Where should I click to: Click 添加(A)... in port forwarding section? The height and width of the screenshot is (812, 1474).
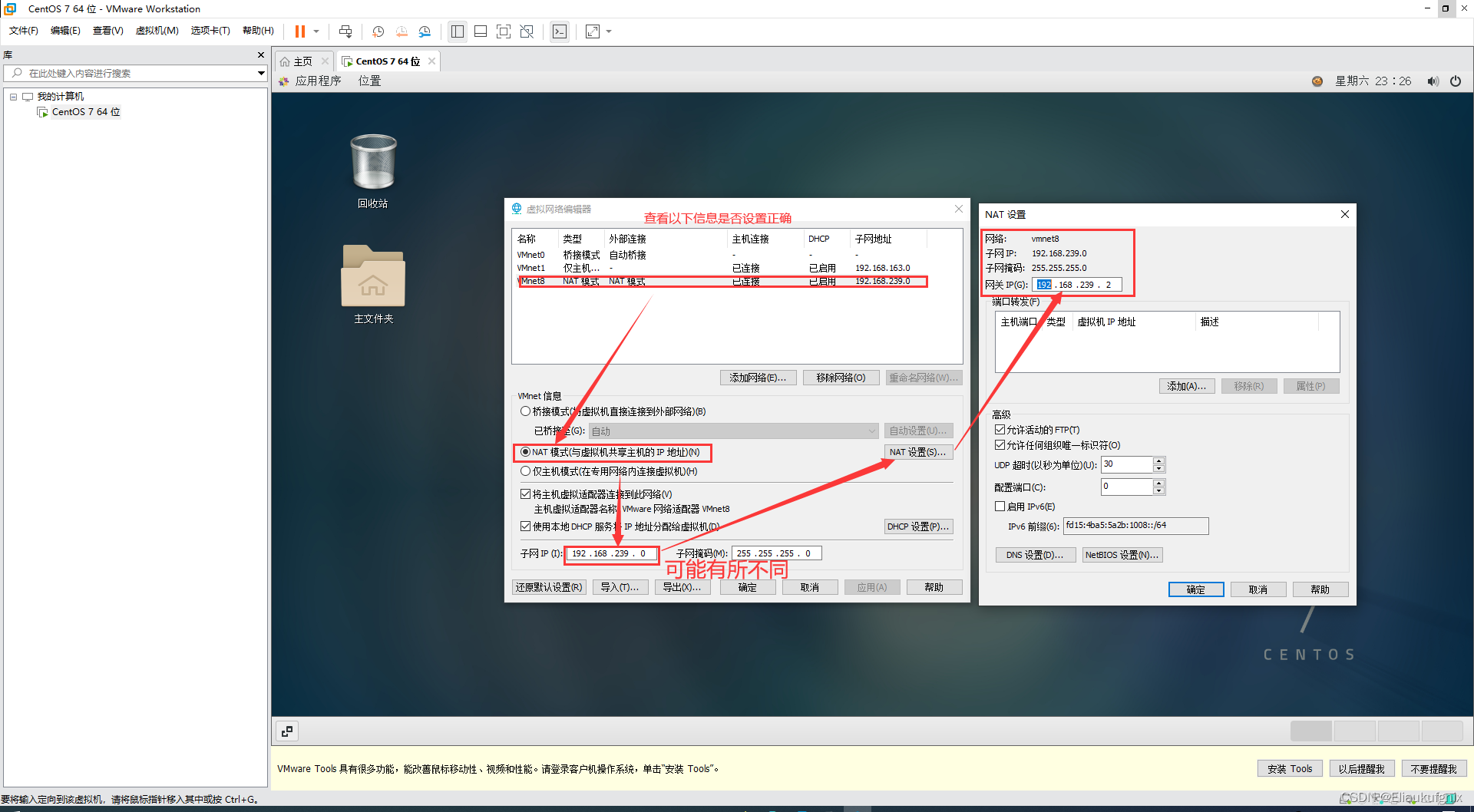pos(1187,386)
